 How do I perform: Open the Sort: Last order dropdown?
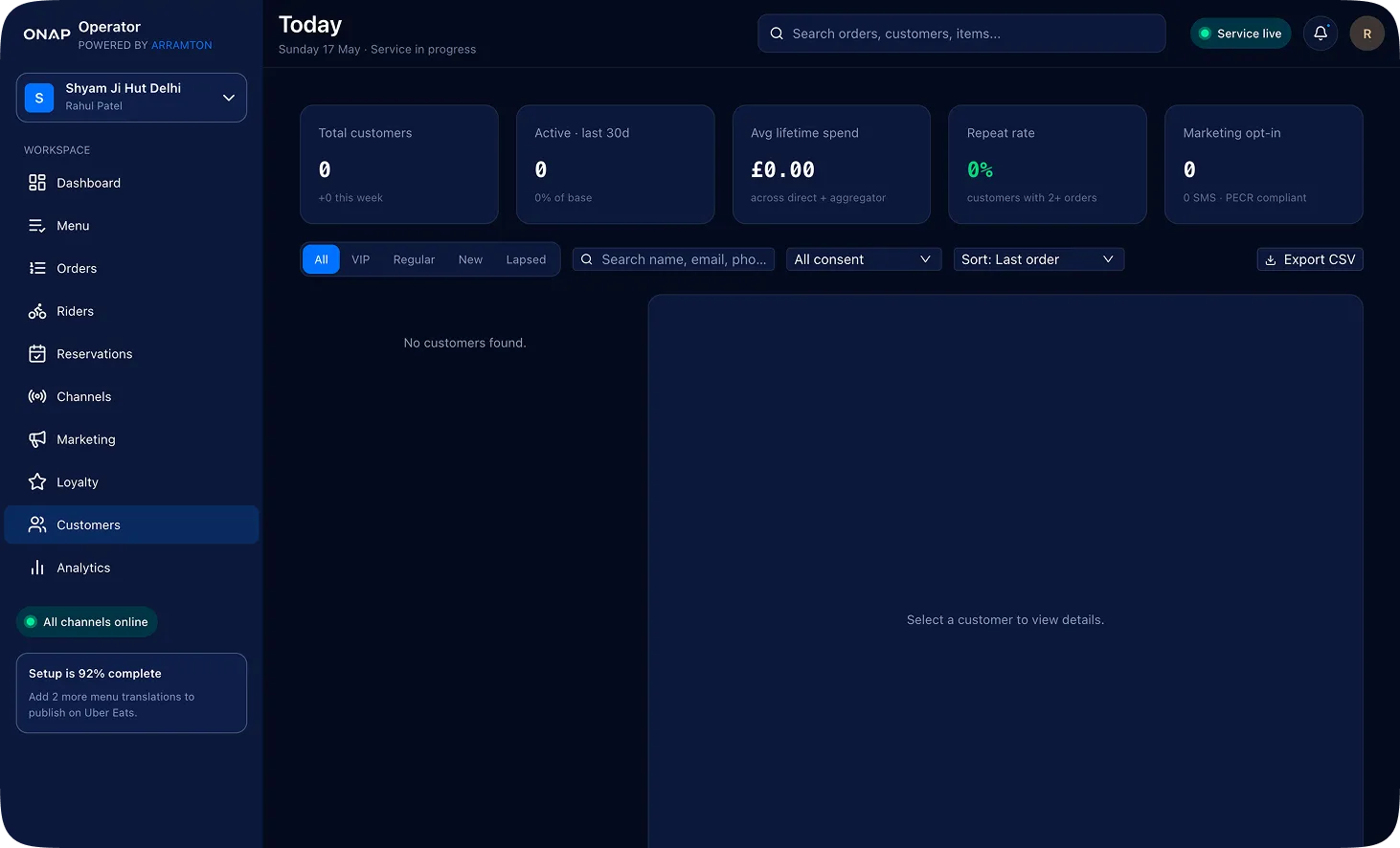coord(1039,259)
